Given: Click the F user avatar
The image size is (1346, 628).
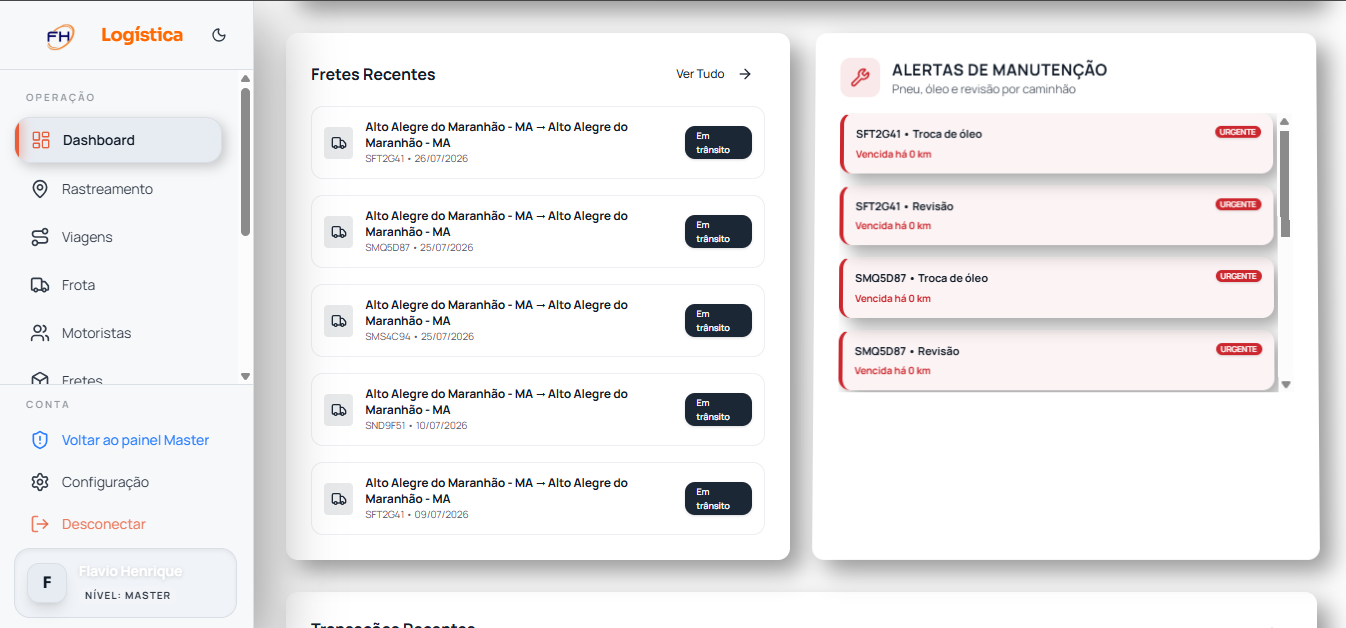Looking at the screenshot, I should tap(47, 583).
